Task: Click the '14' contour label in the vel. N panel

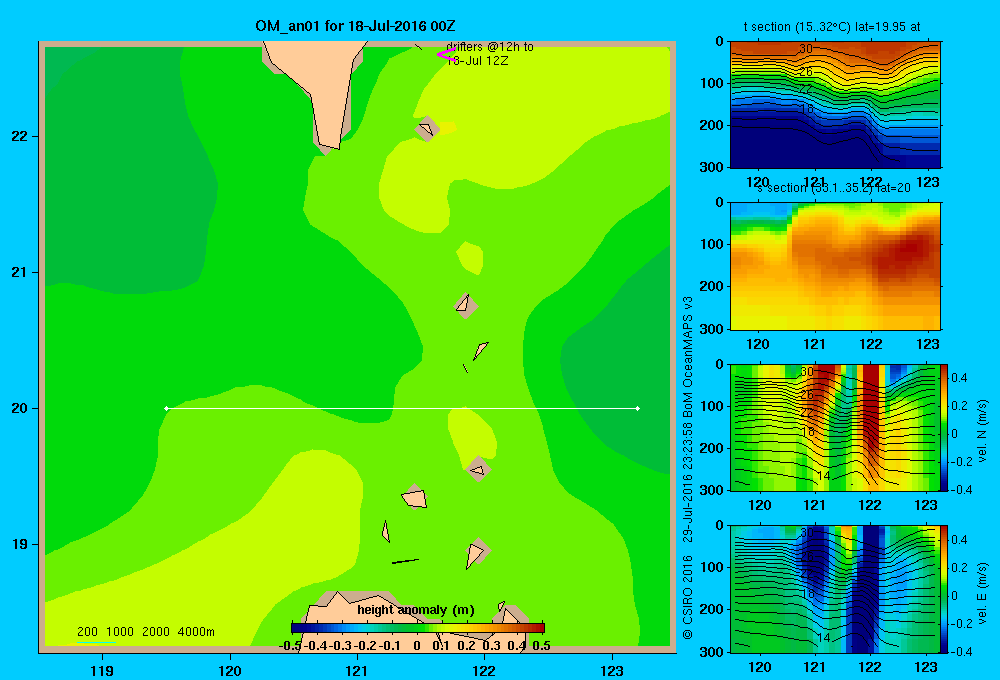Action: tap(823, 476)
